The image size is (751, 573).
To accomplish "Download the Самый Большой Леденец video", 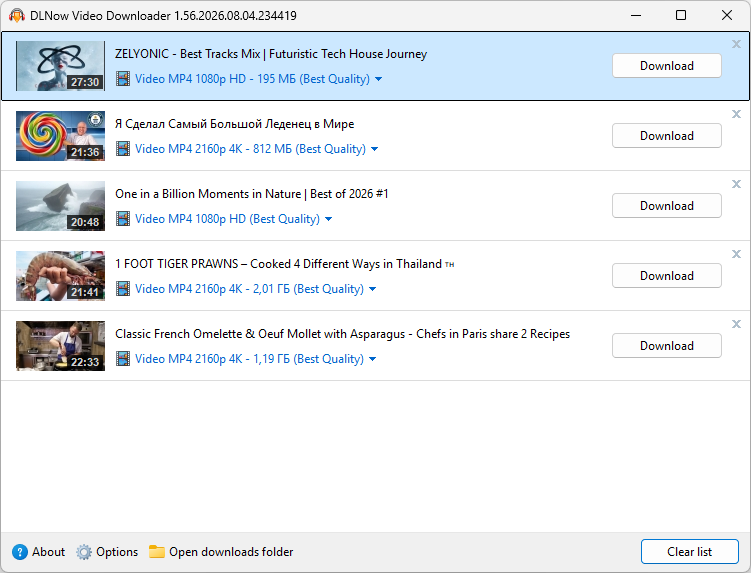I will (667, 136).
